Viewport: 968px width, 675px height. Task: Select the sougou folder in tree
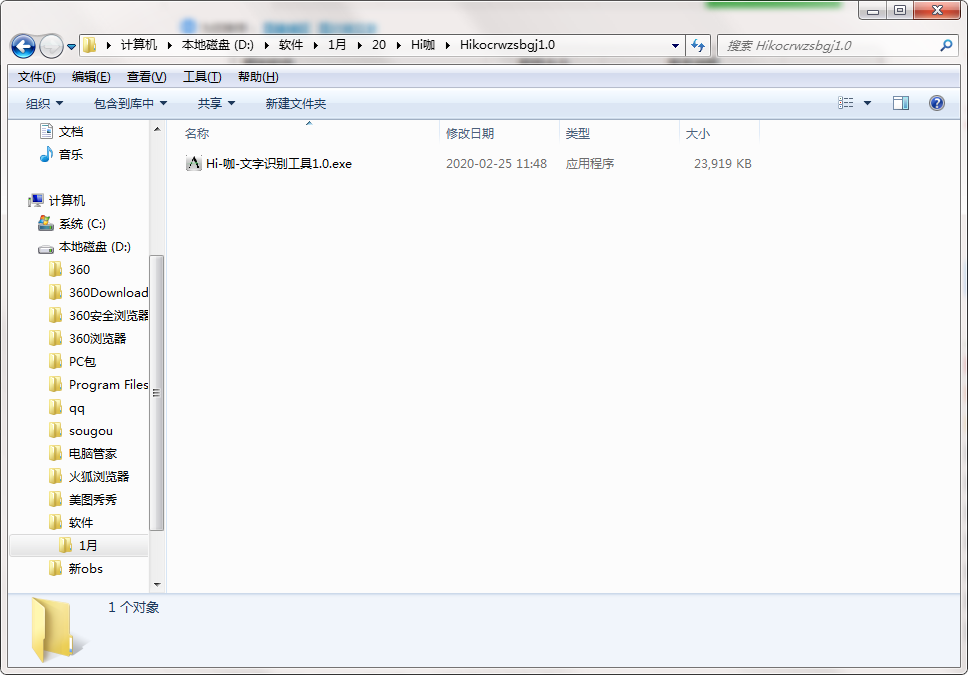point(91,431)
